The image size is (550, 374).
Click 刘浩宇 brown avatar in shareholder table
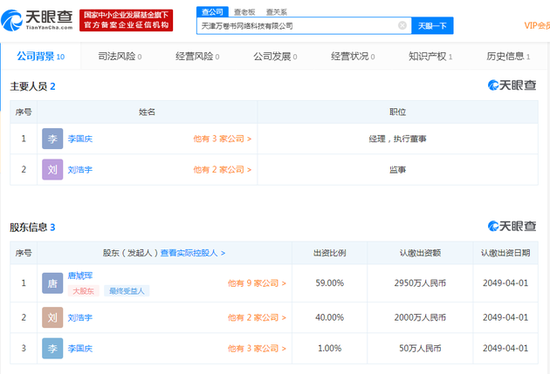52,318
